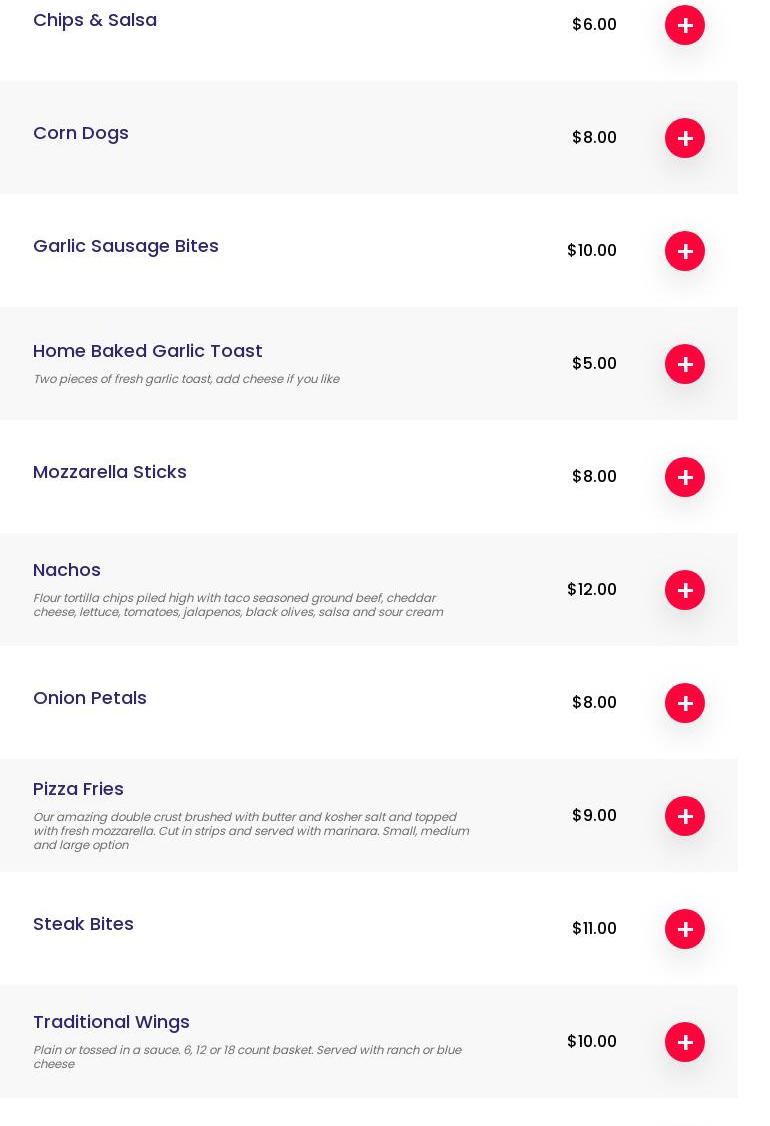Add Steak Bites using plus icon

tap(685, 929)
